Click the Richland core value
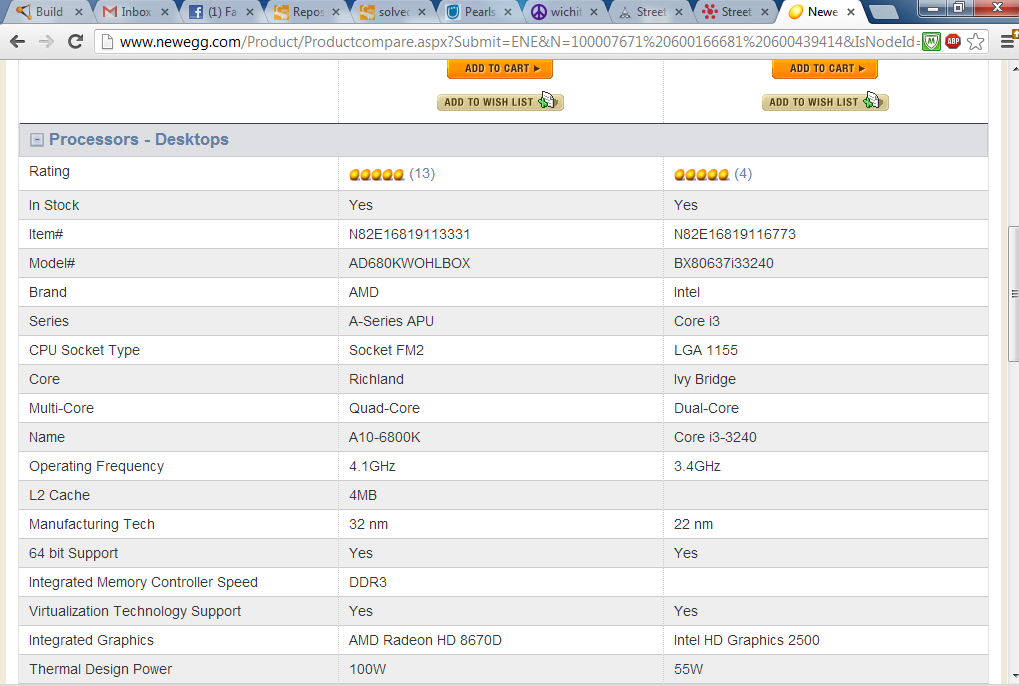1019x686 pixels. pos(376,379)
